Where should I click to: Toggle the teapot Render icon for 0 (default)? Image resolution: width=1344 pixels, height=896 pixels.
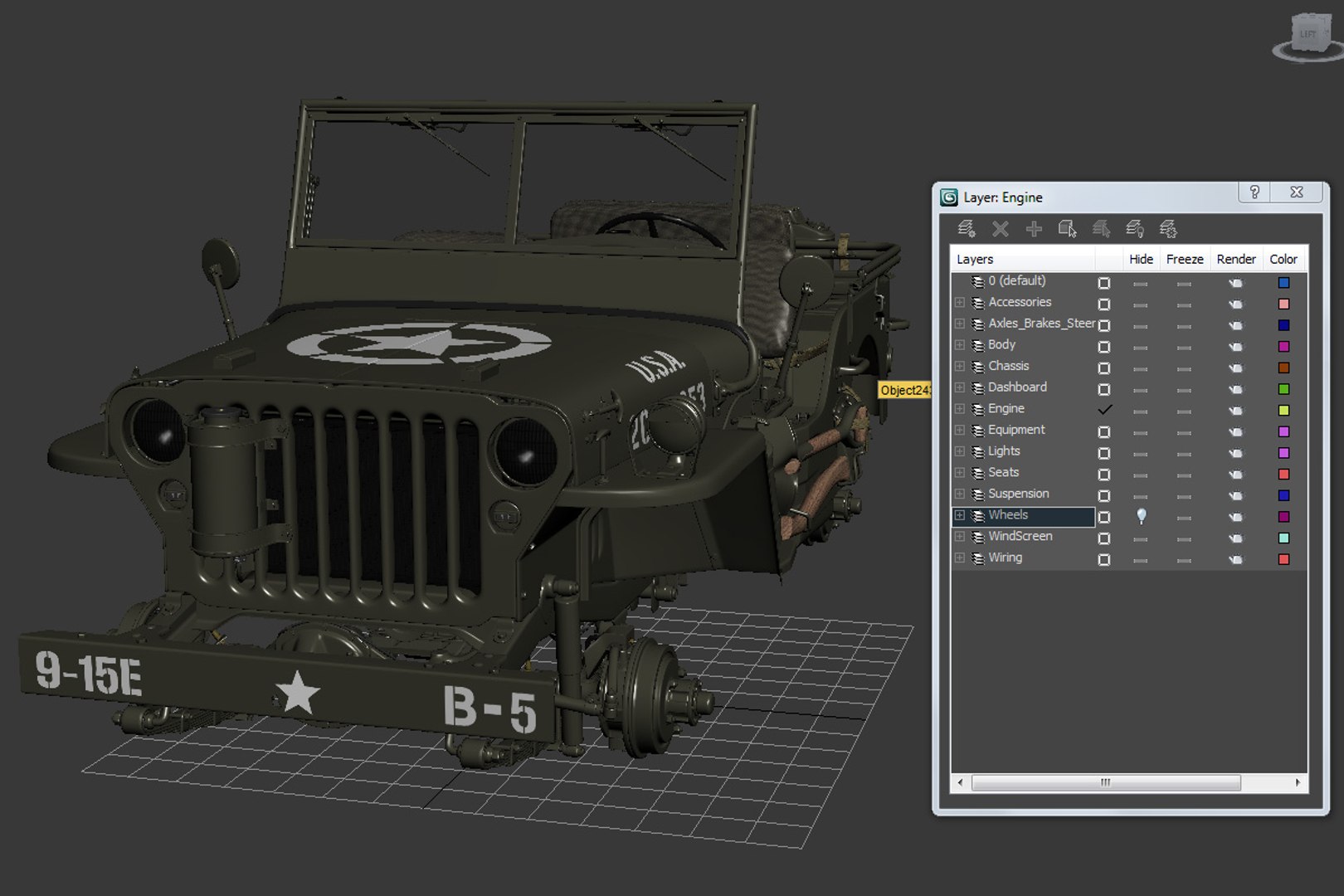pos(1236,283)
